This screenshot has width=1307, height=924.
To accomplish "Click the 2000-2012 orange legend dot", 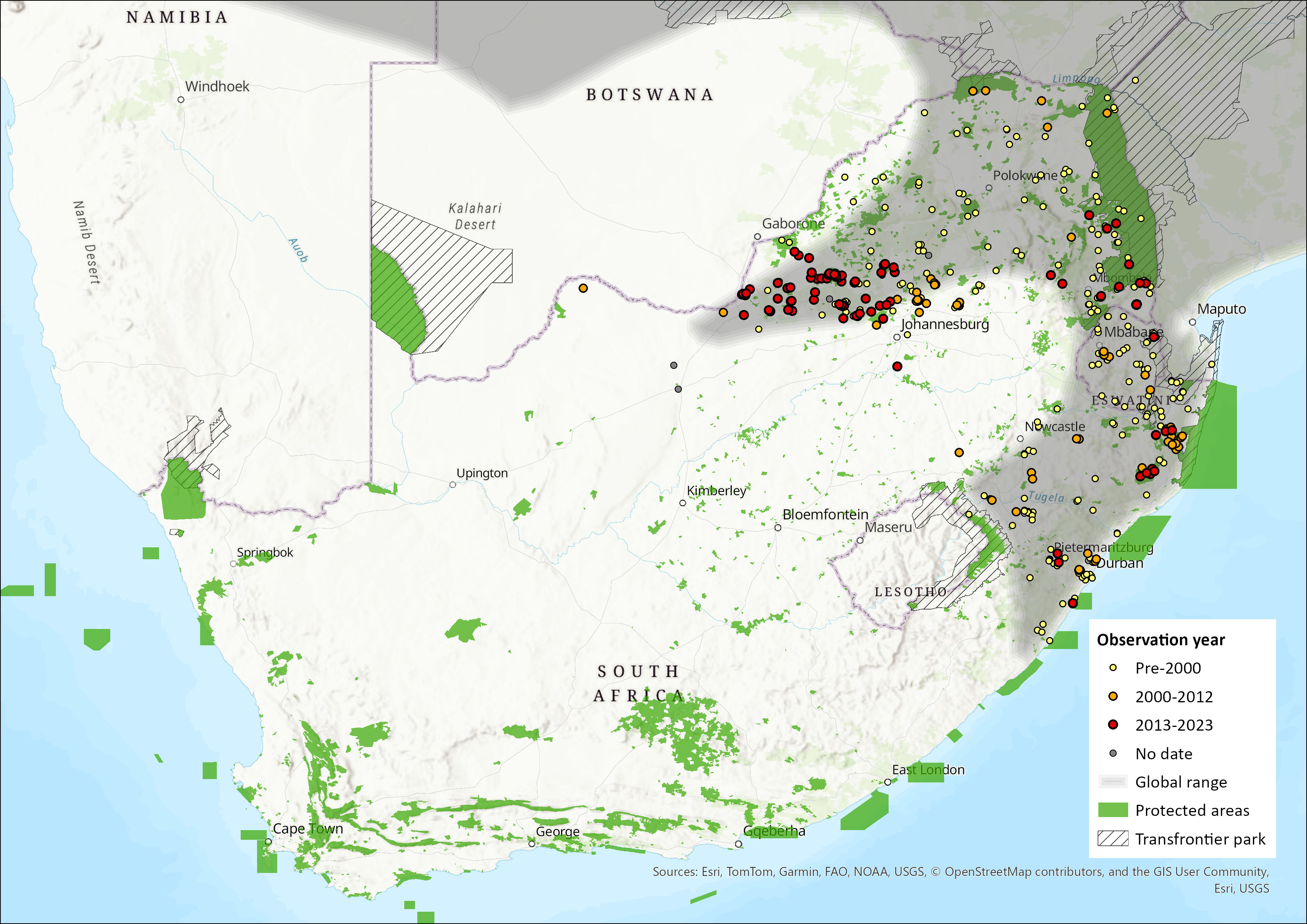I will tap(1113, 696).
